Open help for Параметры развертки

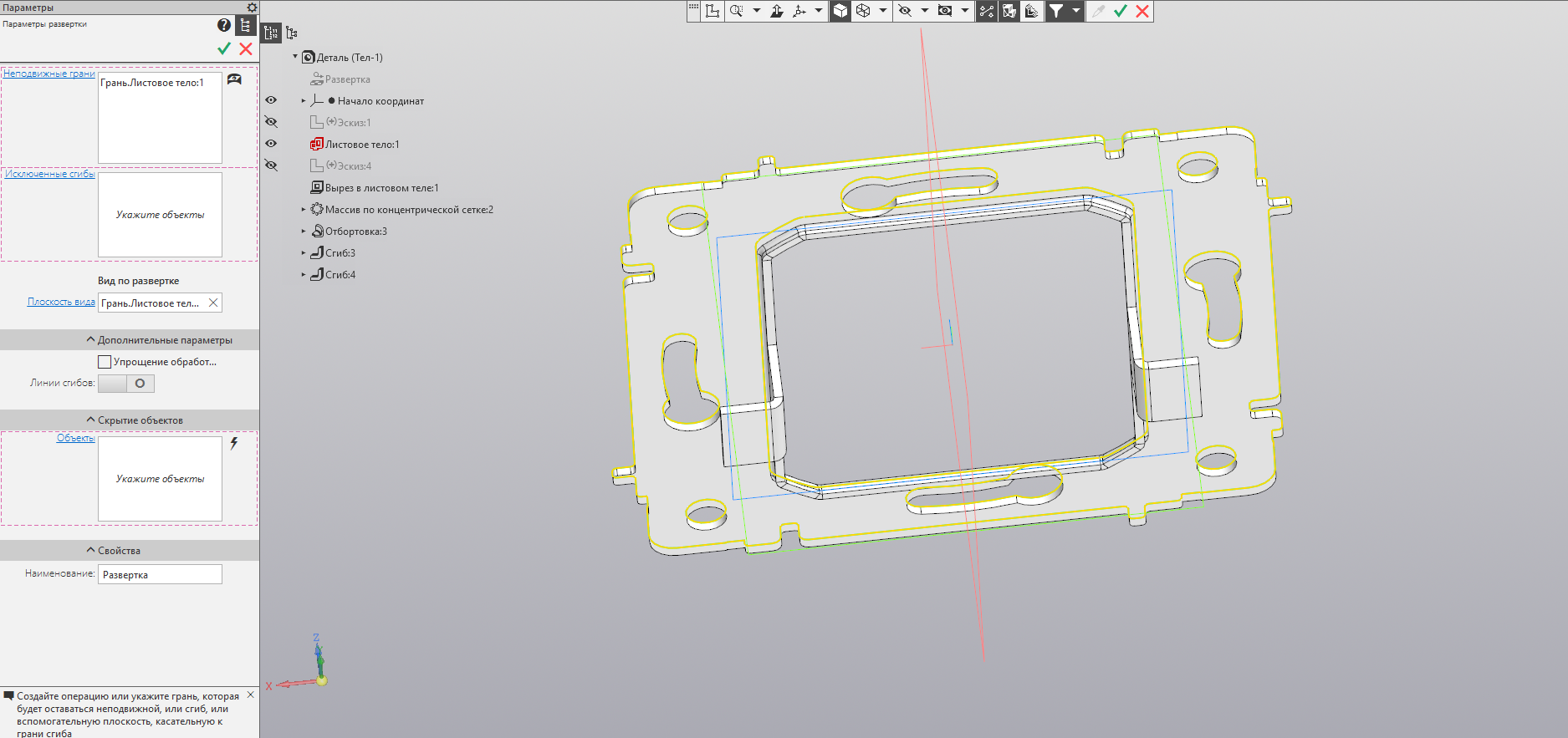(x=224, y=25)
